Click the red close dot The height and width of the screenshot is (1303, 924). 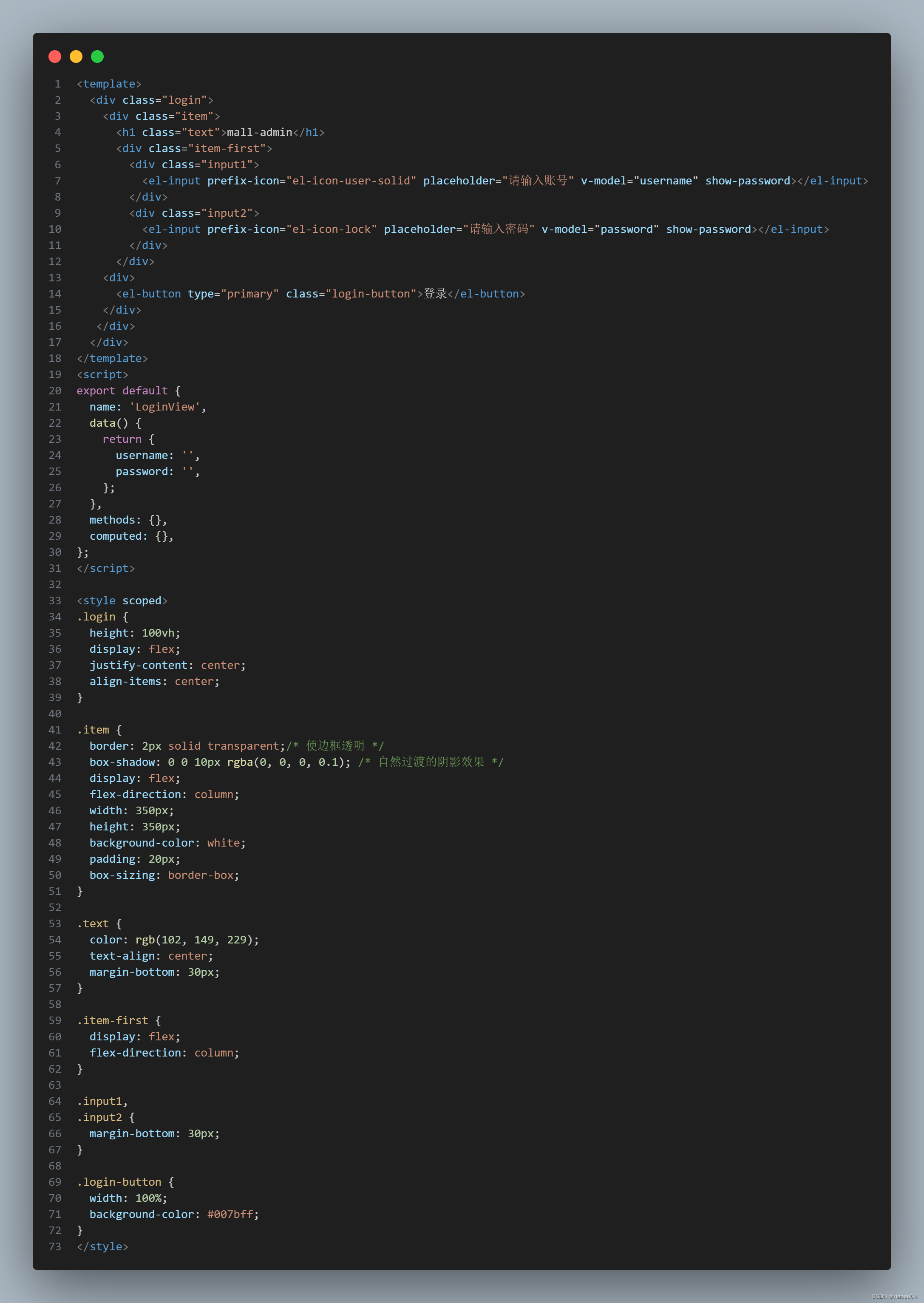(55, 56)
